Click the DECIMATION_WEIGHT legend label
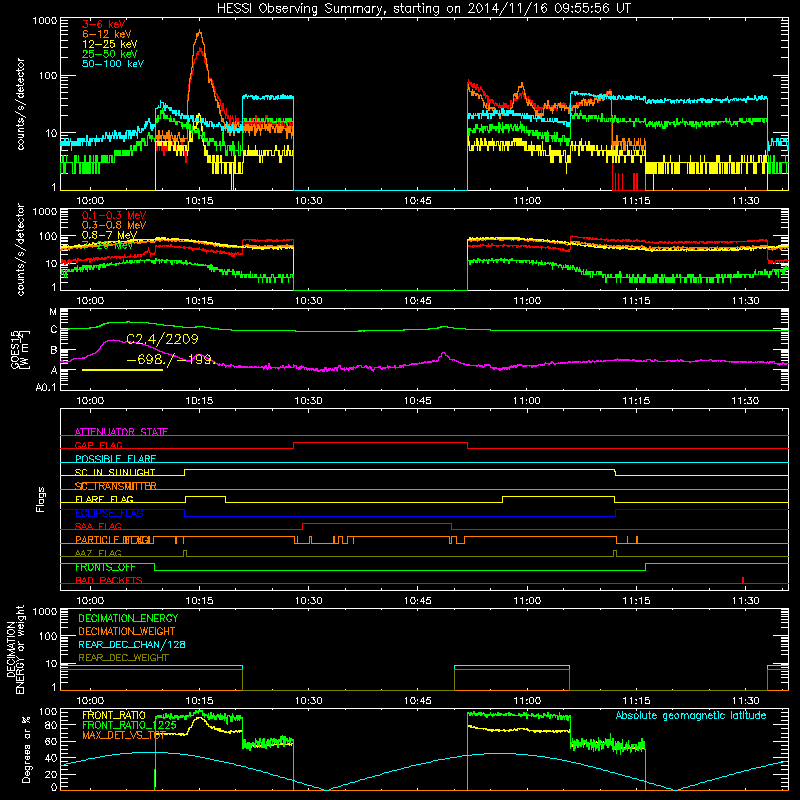Image resolution: width=800 pixels, height=800 pixels. click(x=127, y=631)
